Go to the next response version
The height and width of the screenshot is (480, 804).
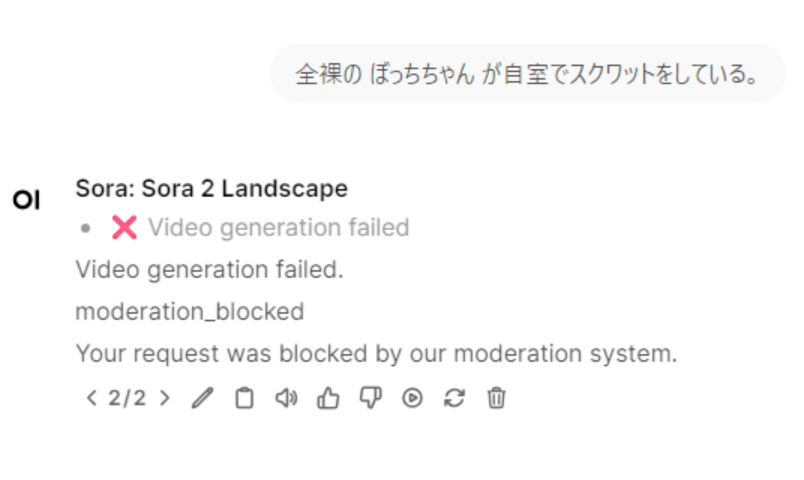pyautogui.click(x=165, y=398)
